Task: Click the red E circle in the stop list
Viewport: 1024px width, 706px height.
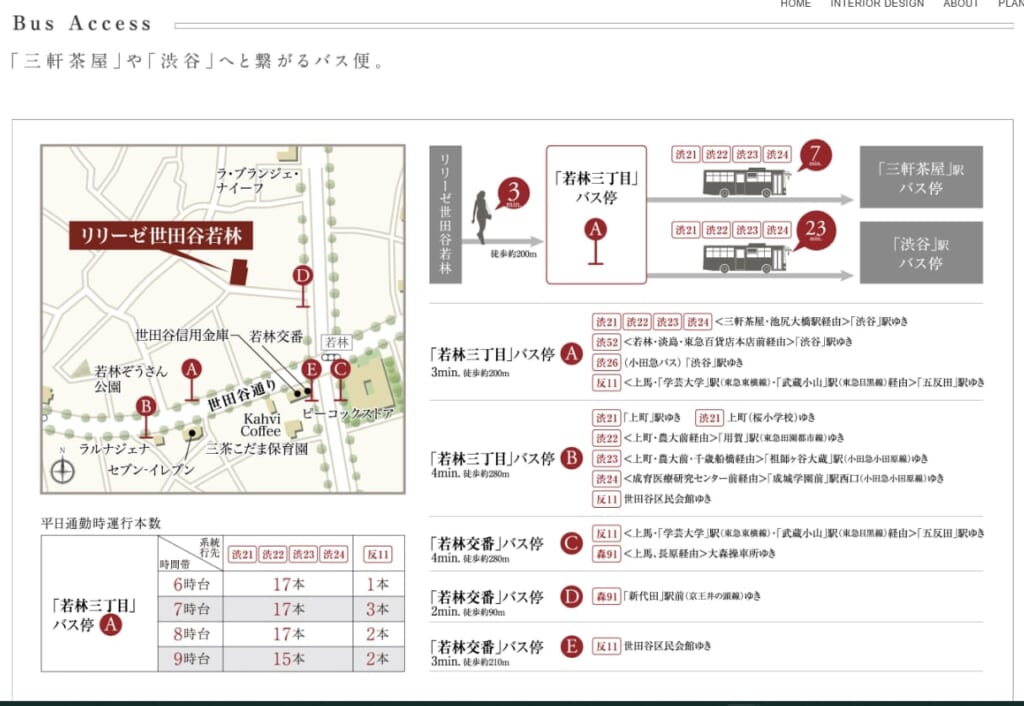Action: (x=571, y=647)
